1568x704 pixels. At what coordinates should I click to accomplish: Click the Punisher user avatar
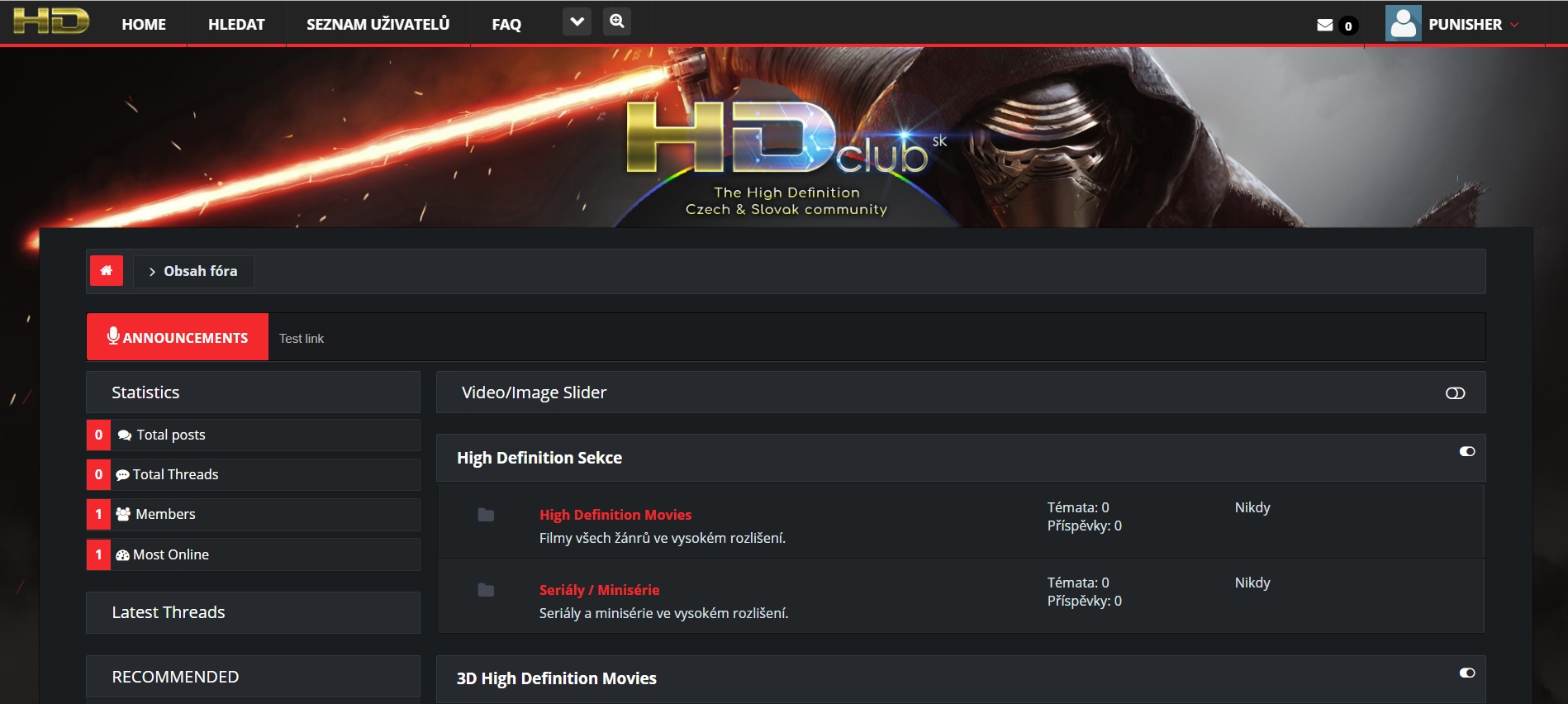[x=1403, y=23]
